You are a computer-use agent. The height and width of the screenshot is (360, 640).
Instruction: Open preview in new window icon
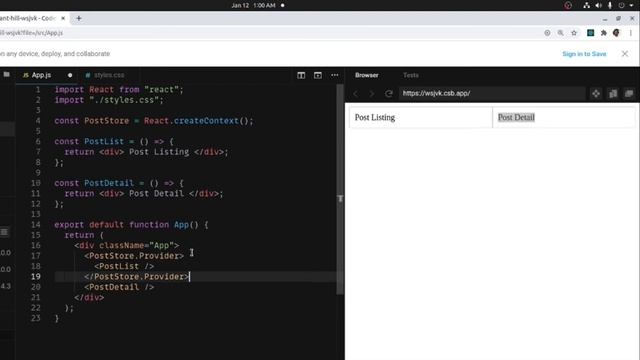pyautogui.click(x=629, y=93)
